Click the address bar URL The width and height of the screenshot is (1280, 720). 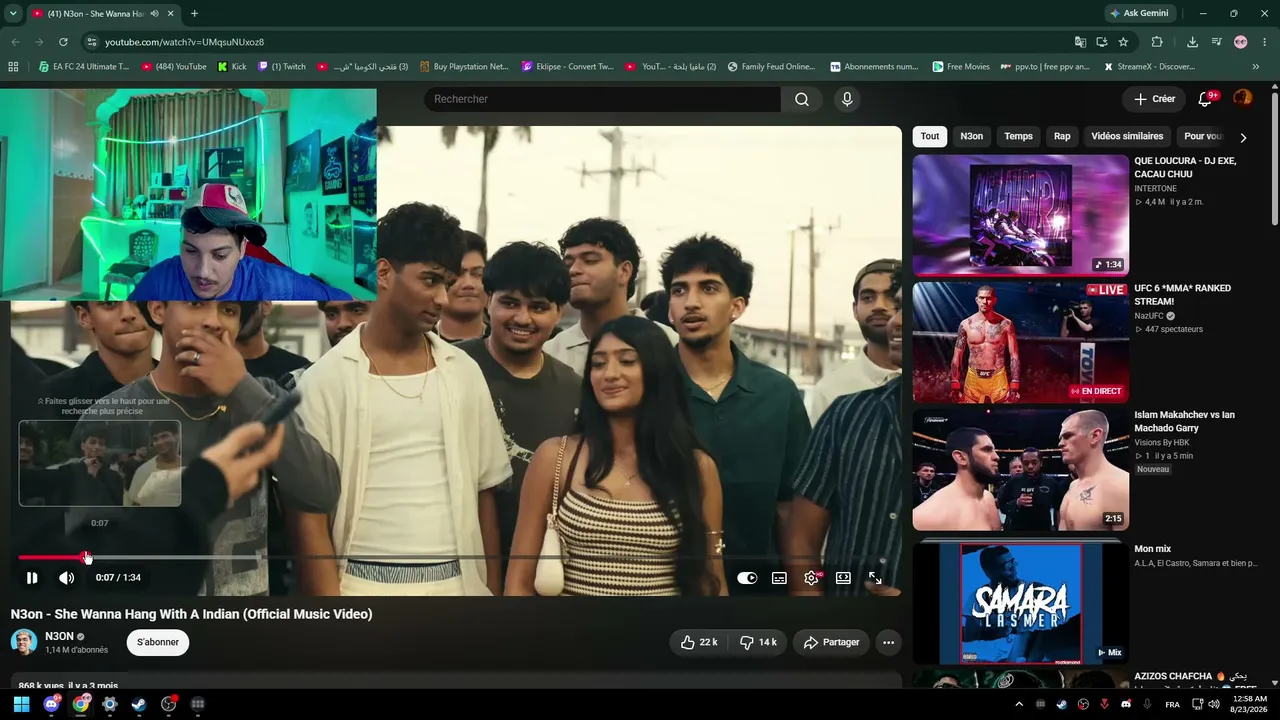point(185,42)
